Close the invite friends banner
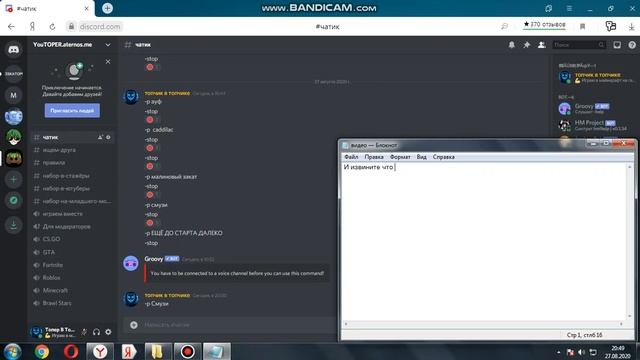Screen dimensions: 640x360 (108, 62)
